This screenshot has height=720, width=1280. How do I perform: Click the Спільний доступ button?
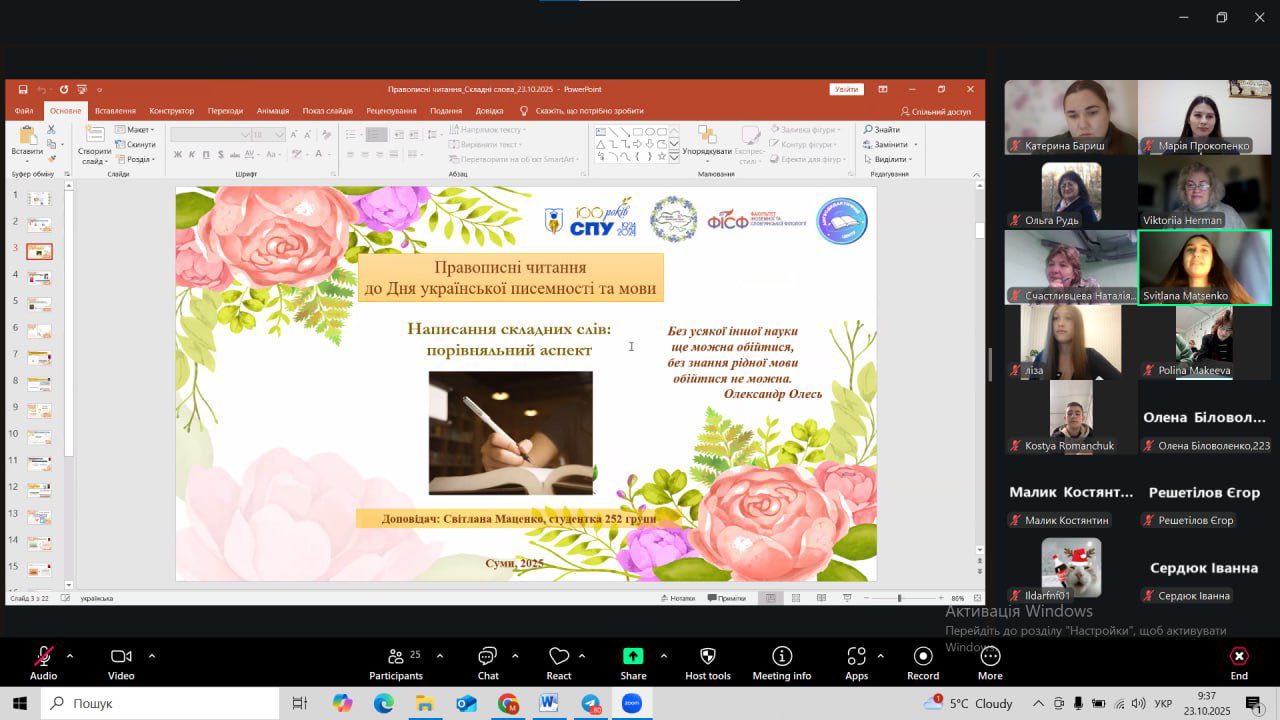[935, 111]
